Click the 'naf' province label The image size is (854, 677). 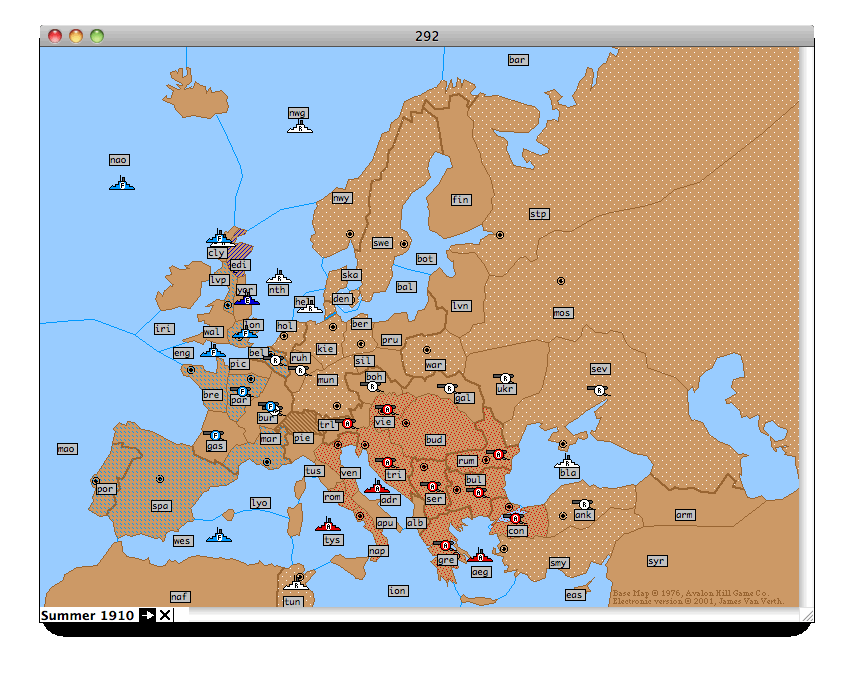point(180,597)
